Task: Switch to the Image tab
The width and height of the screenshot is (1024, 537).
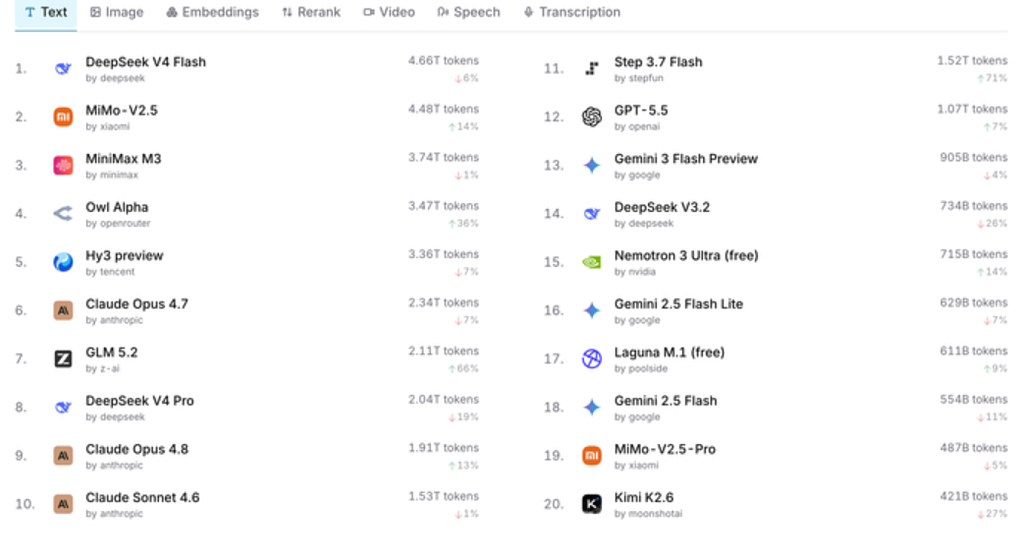Action: pyautogui.click(x=117, y=12)
